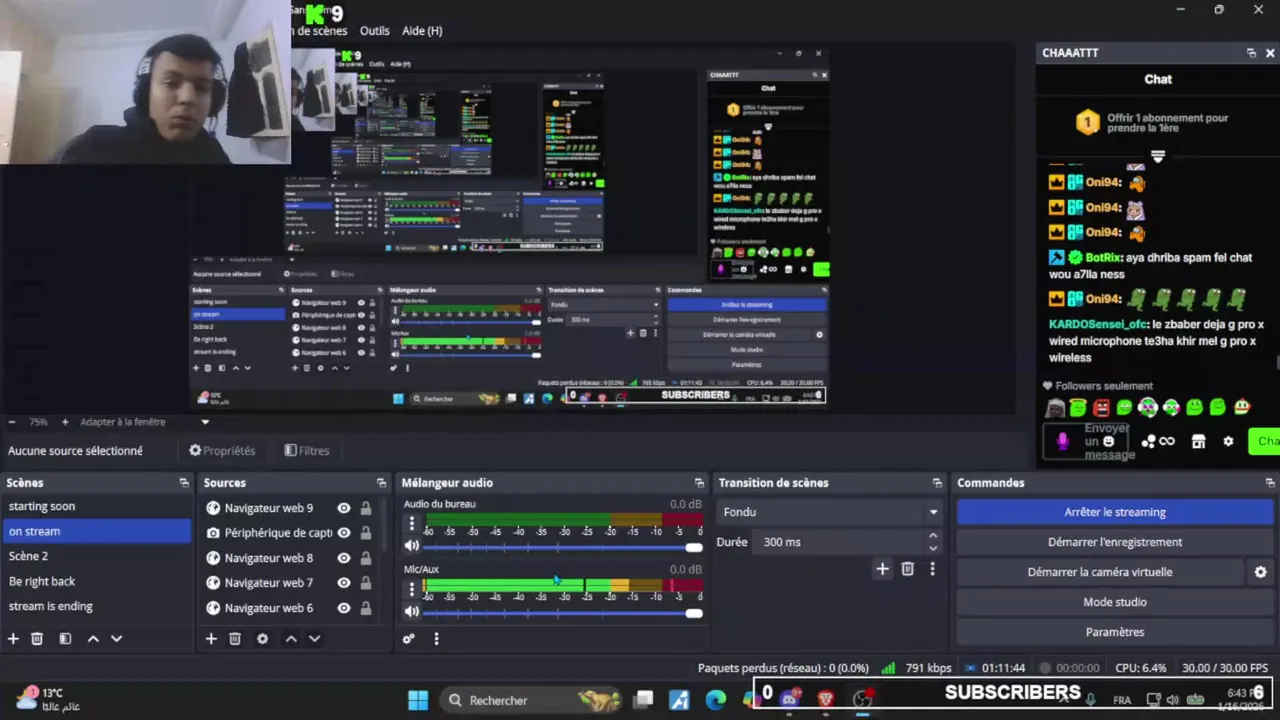The width and height of the screenshot is (1280, 720).
Task: Click Démarrer la caméra virtuelle
Action: pyautogui.click(x=1100, y=572)
